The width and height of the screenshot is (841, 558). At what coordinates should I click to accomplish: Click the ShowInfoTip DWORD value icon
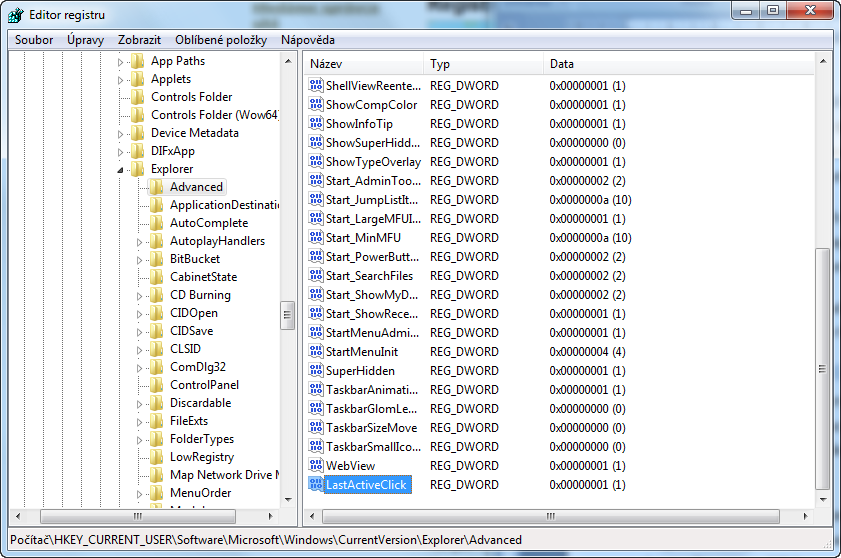coord(316,123)
